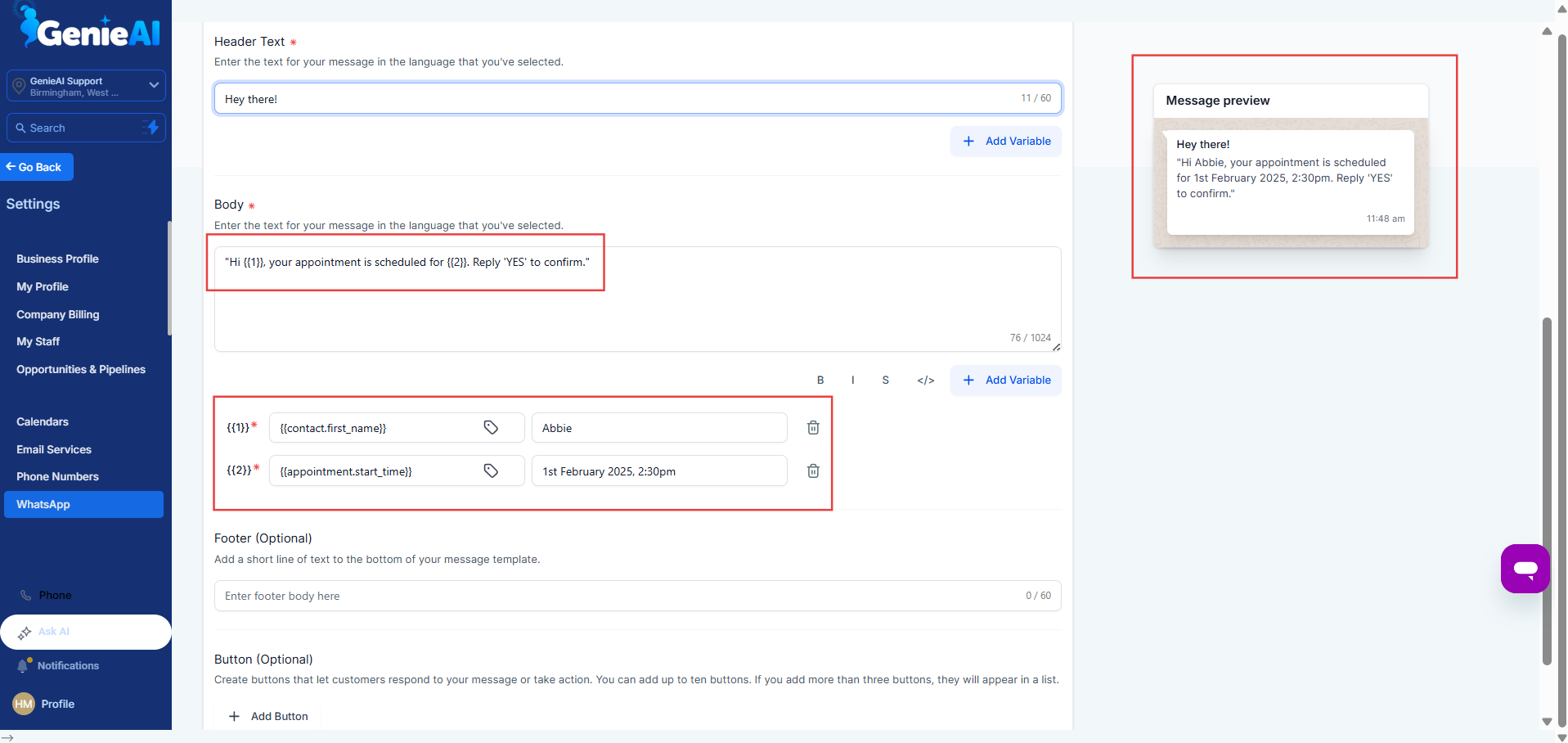Insert a code snippet using the </> icon
Viewport: 1568px width, 743px height.
tap(924, 380)
